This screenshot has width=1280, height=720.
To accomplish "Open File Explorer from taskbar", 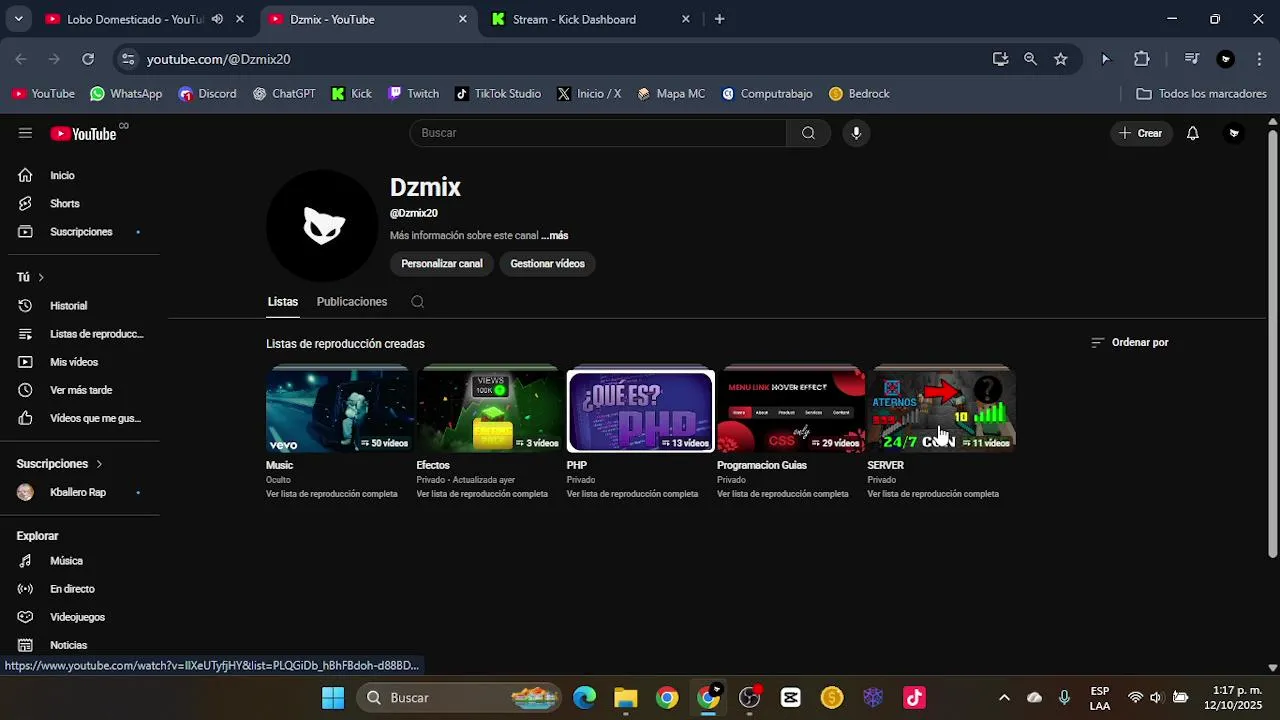I will click(x=626, y=698).
